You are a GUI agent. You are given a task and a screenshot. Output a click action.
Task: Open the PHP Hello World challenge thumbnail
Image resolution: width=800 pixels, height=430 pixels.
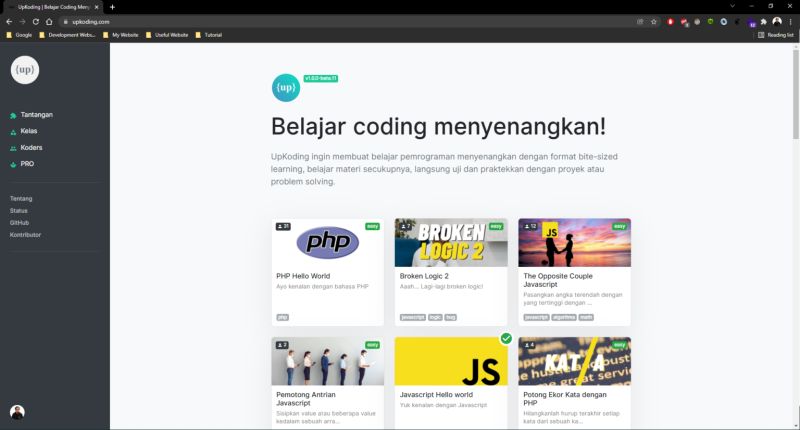point(328,243)
